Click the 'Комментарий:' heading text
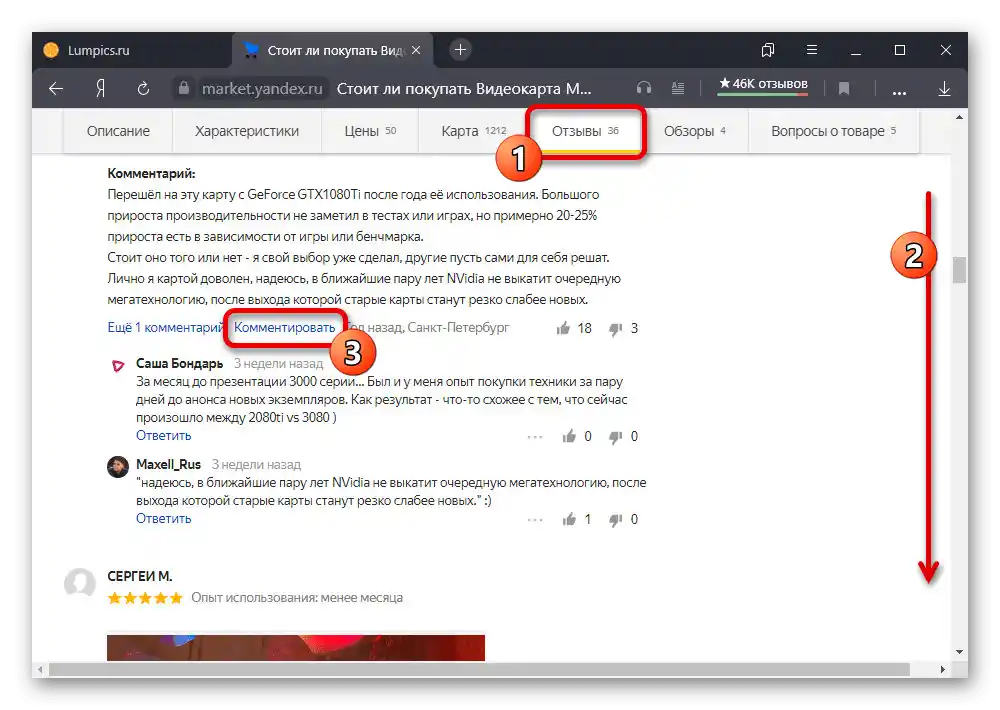This screenshot has height=710, width=1000. pyautogui.click(x=151, y=174)
